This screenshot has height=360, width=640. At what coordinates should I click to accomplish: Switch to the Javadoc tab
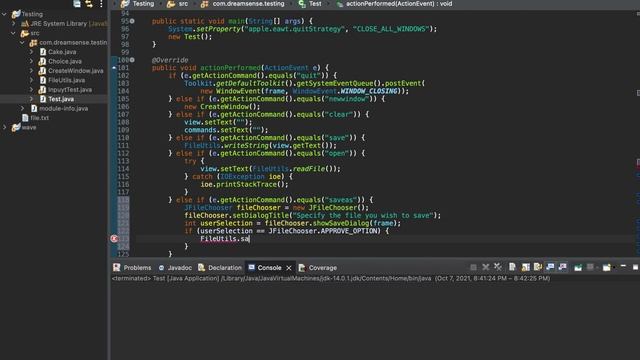[175, 268]
